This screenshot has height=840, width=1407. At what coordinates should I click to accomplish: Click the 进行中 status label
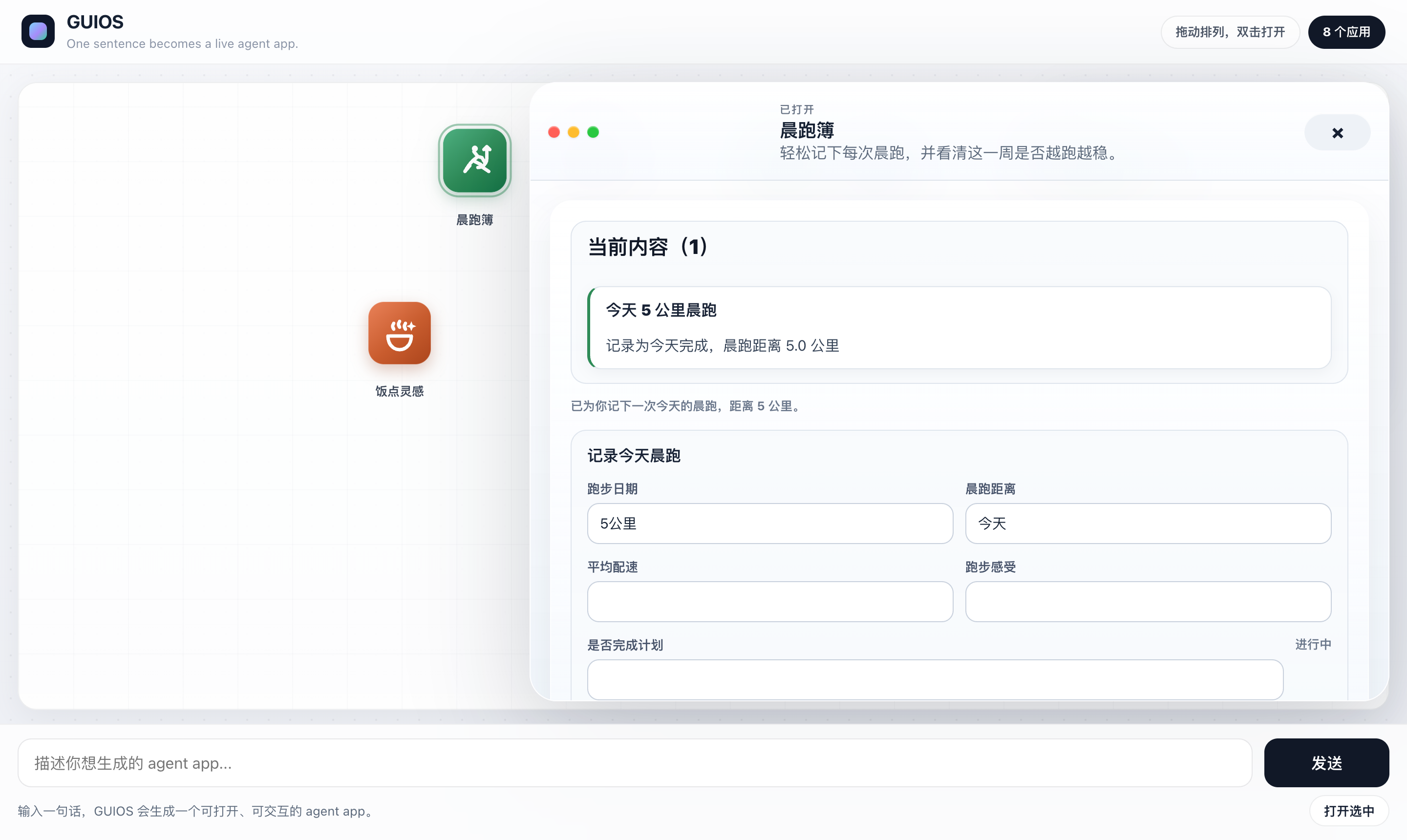coord(1313,644)
